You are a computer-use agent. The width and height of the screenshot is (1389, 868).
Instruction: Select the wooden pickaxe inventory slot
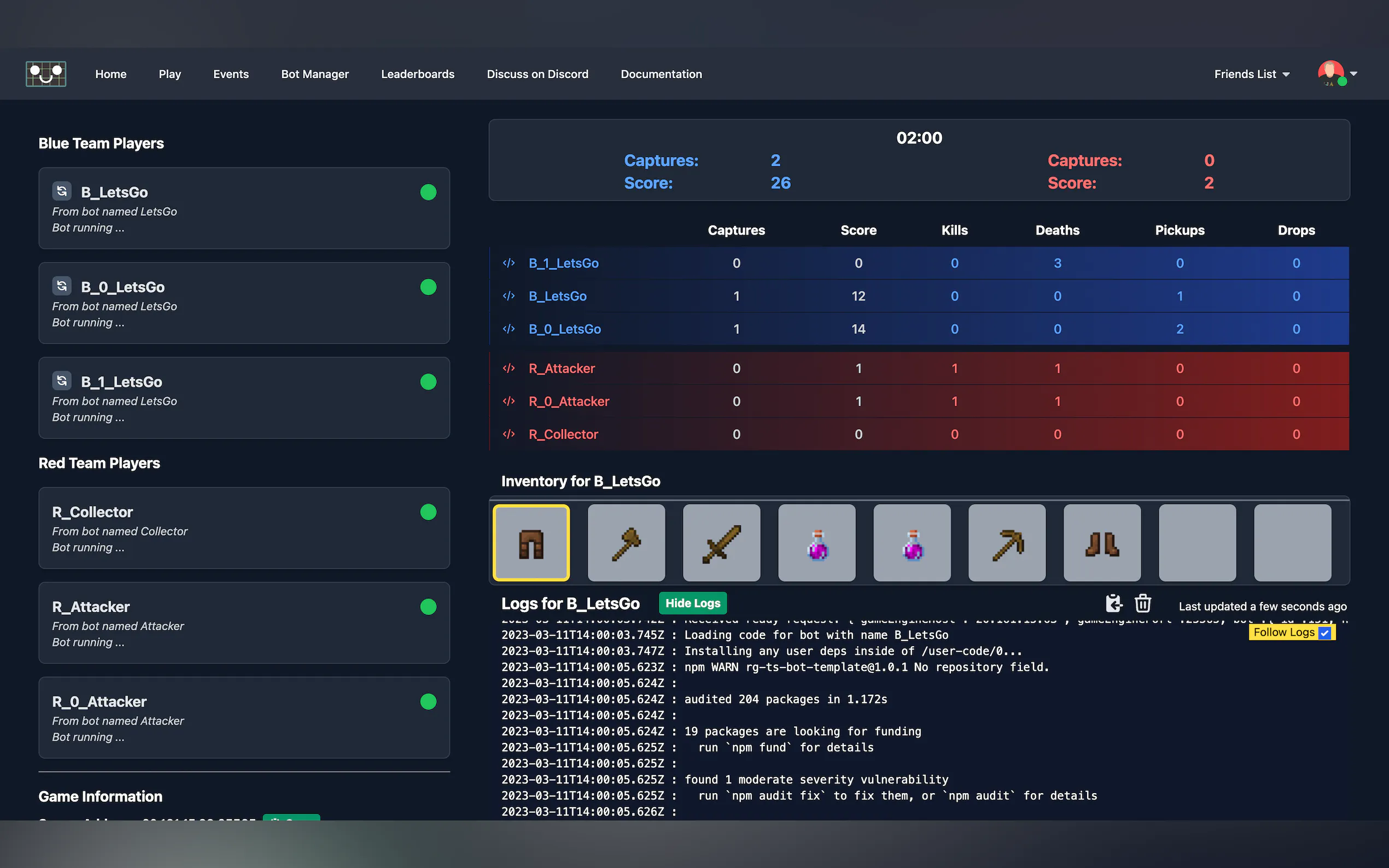coord(1007,543)
